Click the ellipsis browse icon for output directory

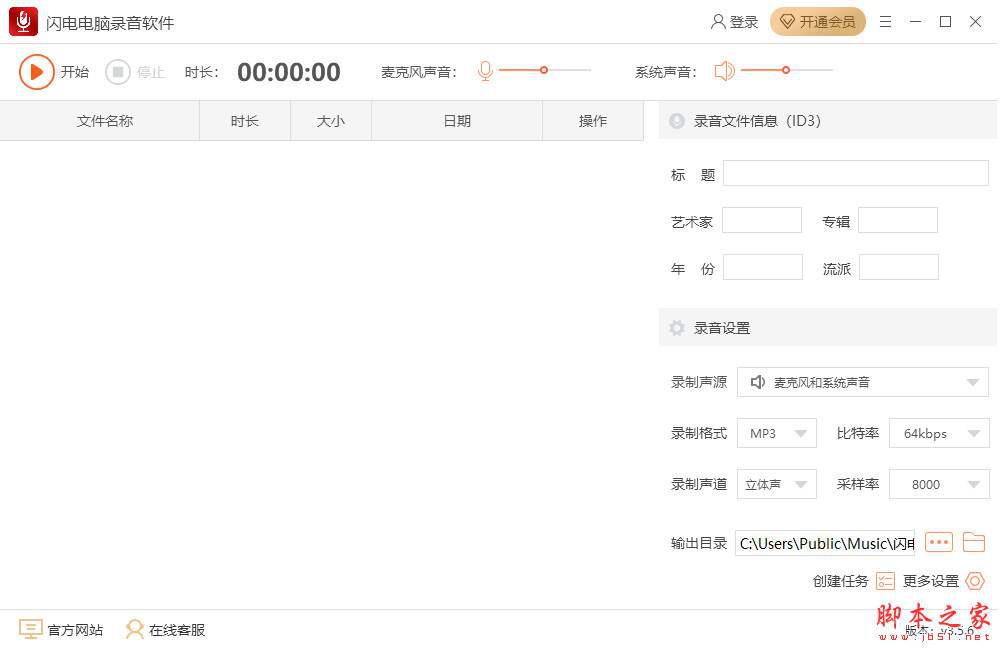(938, 542)
